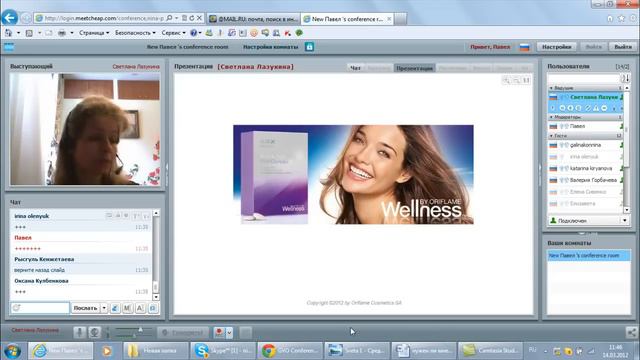Select guest Валерия Горбачева in users list
The width and height of the screenshot is (640, 360).
[x=585, y=180]
